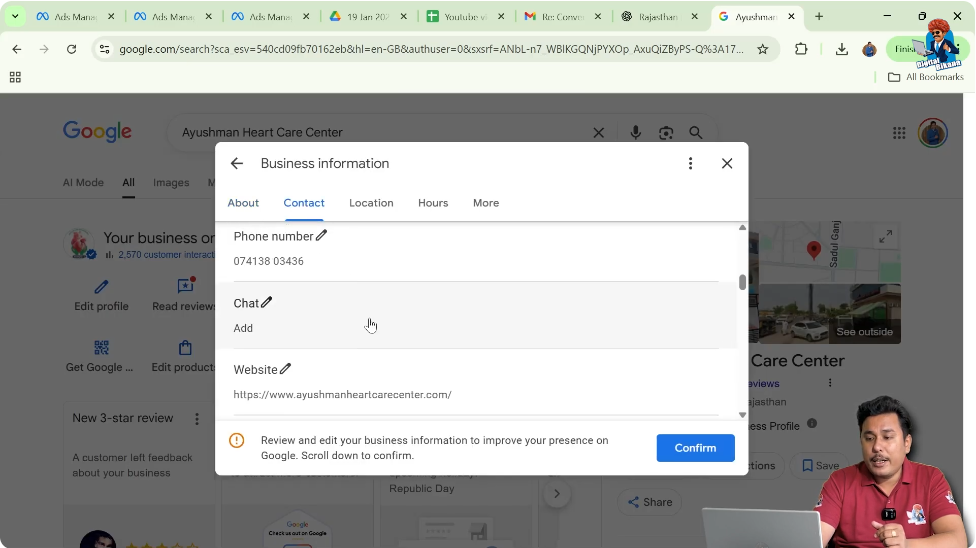Click the Share button
Screen dimensions: 976x548
tap(650, 502)
